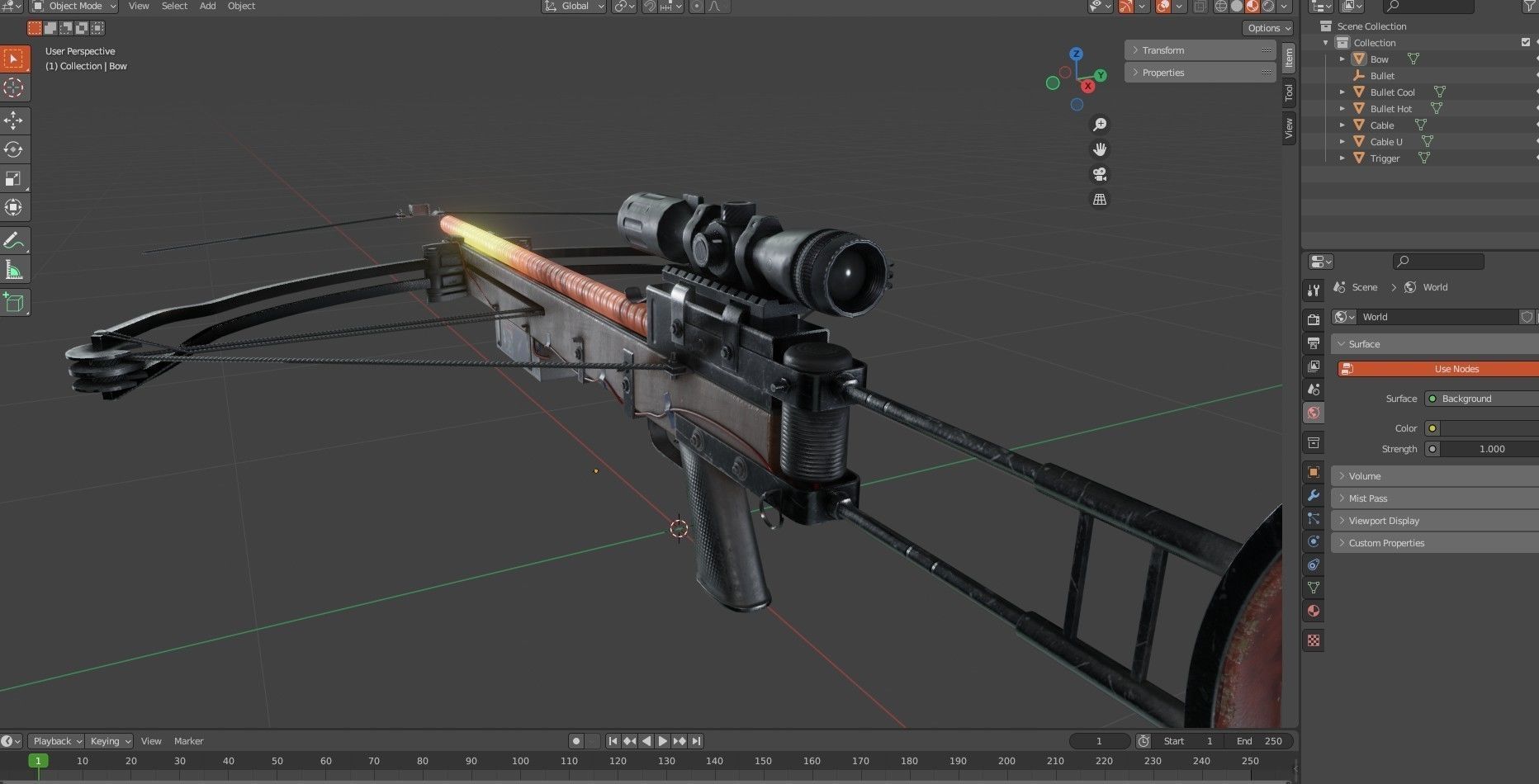The image size is (1539, 784).
Task: Open the Select menu
Action: (x=174, y=6)
